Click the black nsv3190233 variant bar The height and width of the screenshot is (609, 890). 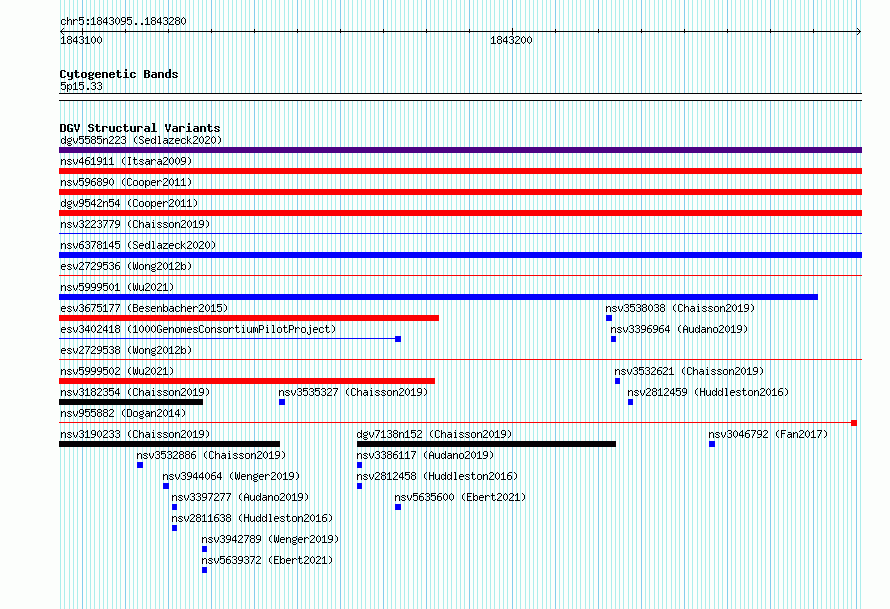click(x=169, y=444)
